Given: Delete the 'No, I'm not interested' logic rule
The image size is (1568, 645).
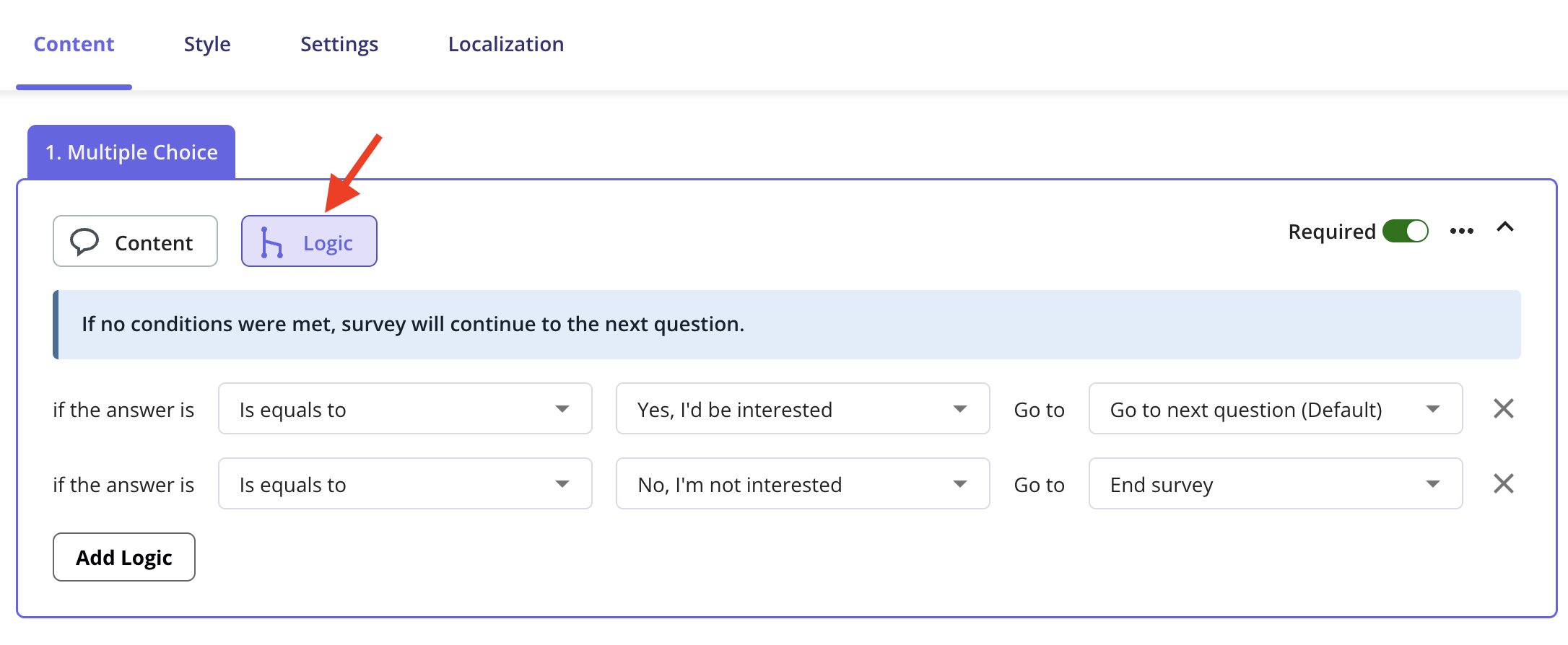Looking at the screenshot, I should tap(1504, 483).
